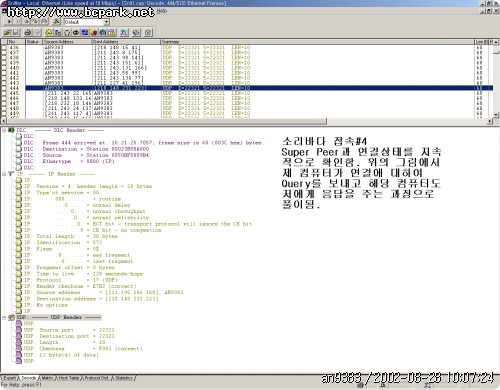Tick the checkbox for frame 440
The image size is (500, 390).
[4, 68]
